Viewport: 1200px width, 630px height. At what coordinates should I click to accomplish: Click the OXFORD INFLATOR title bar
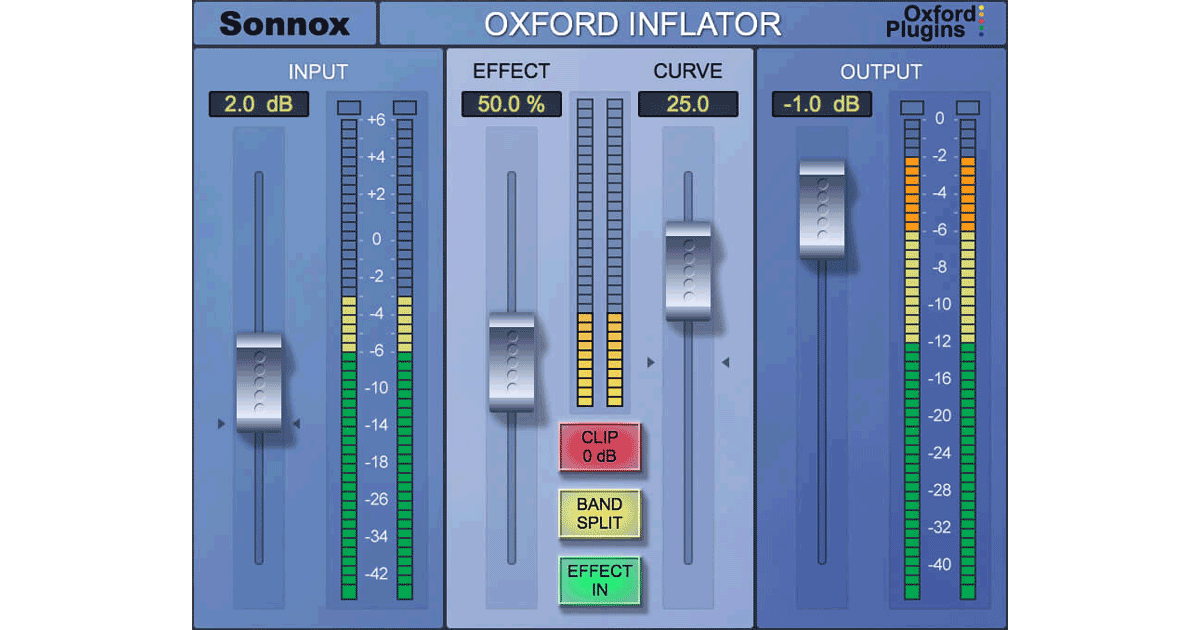point(633,23)
